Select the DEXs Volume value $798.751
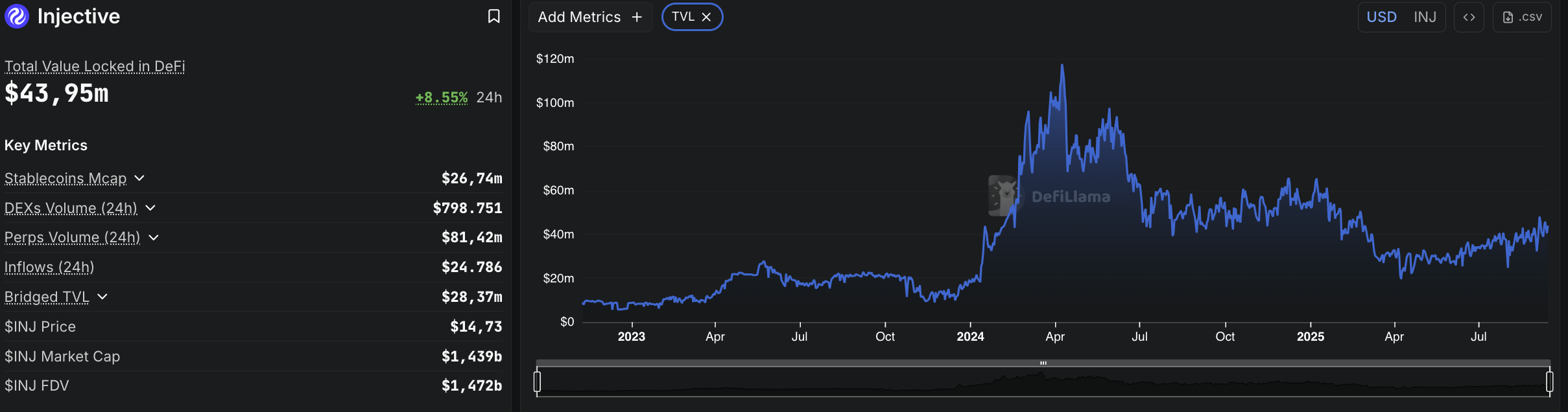 468,208
